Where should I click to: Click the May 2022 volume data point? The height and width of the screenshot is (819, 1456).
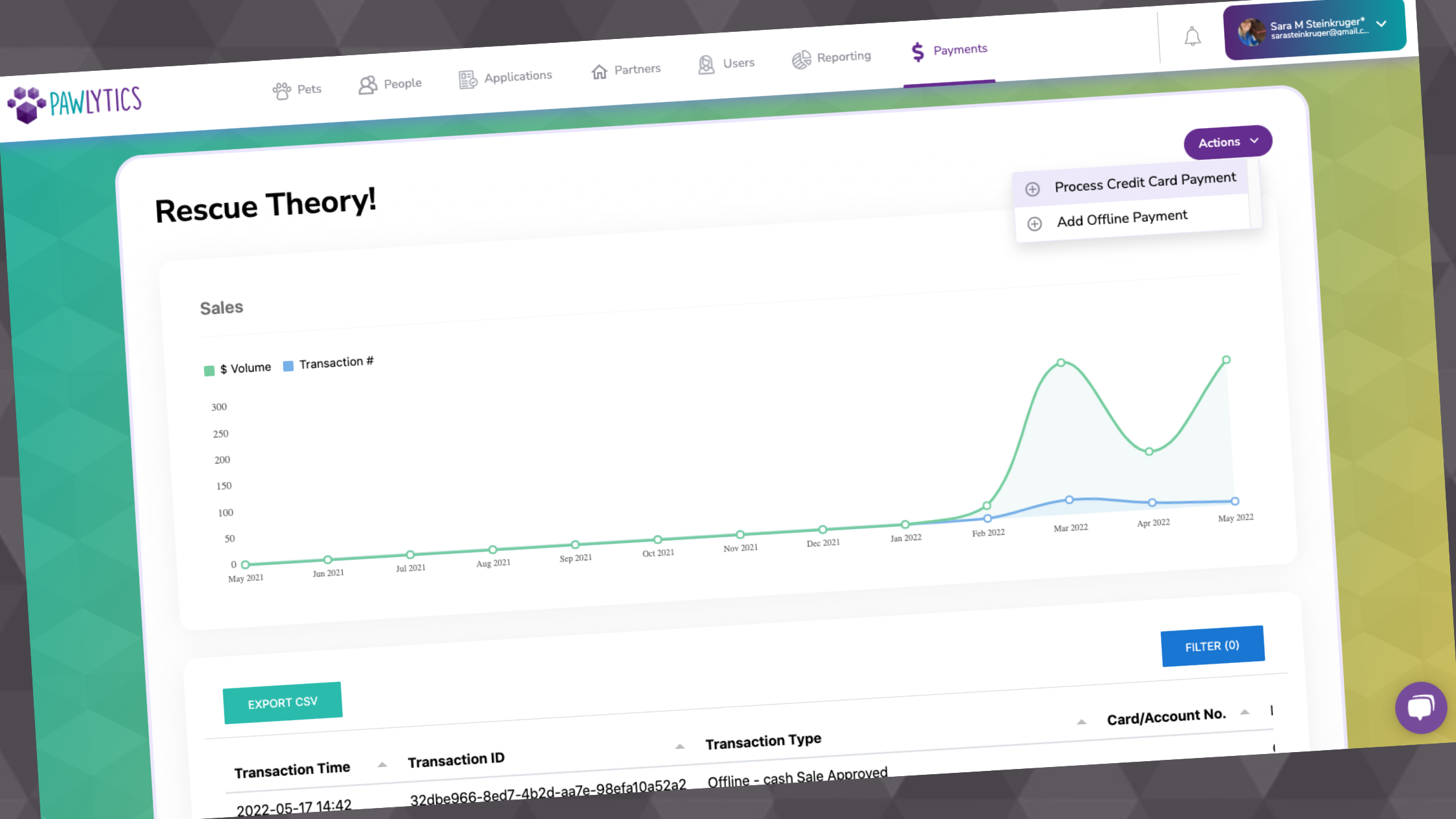click(x=1227, y=360)
